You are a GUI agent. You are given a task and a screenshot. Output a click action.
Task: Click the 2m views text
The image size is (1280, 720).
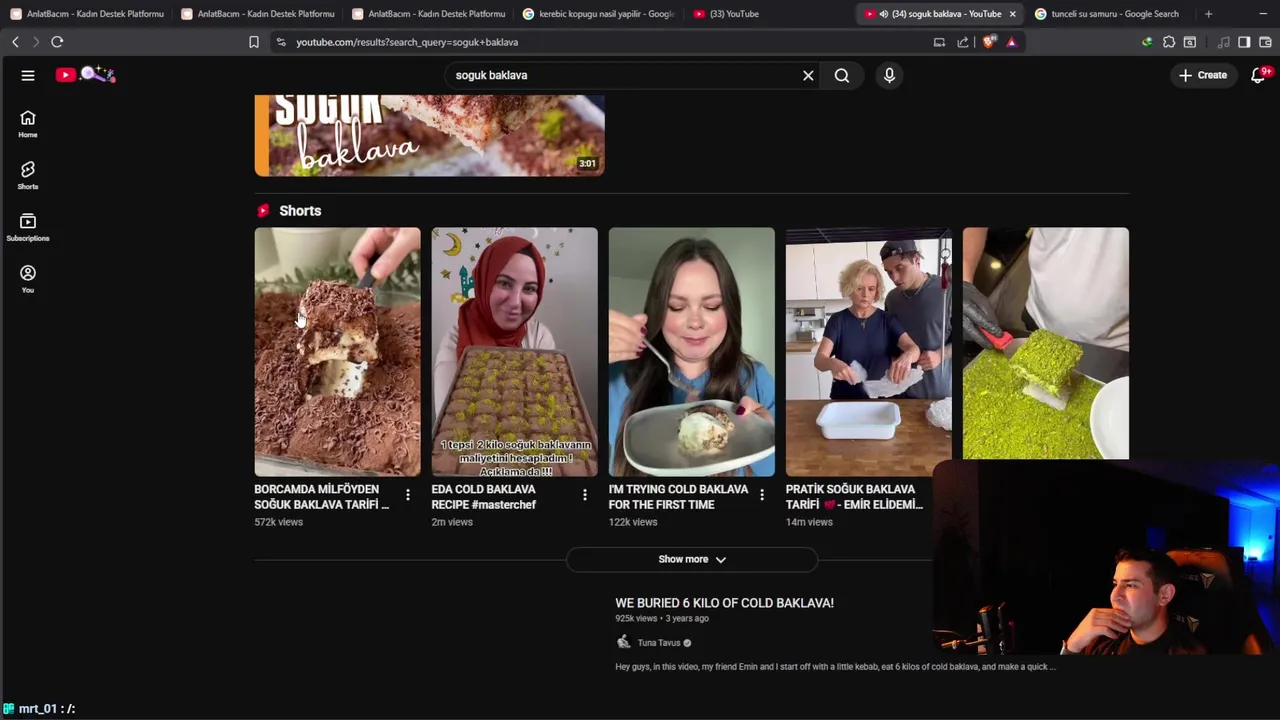pyautogui.click(x=452, y=522)
